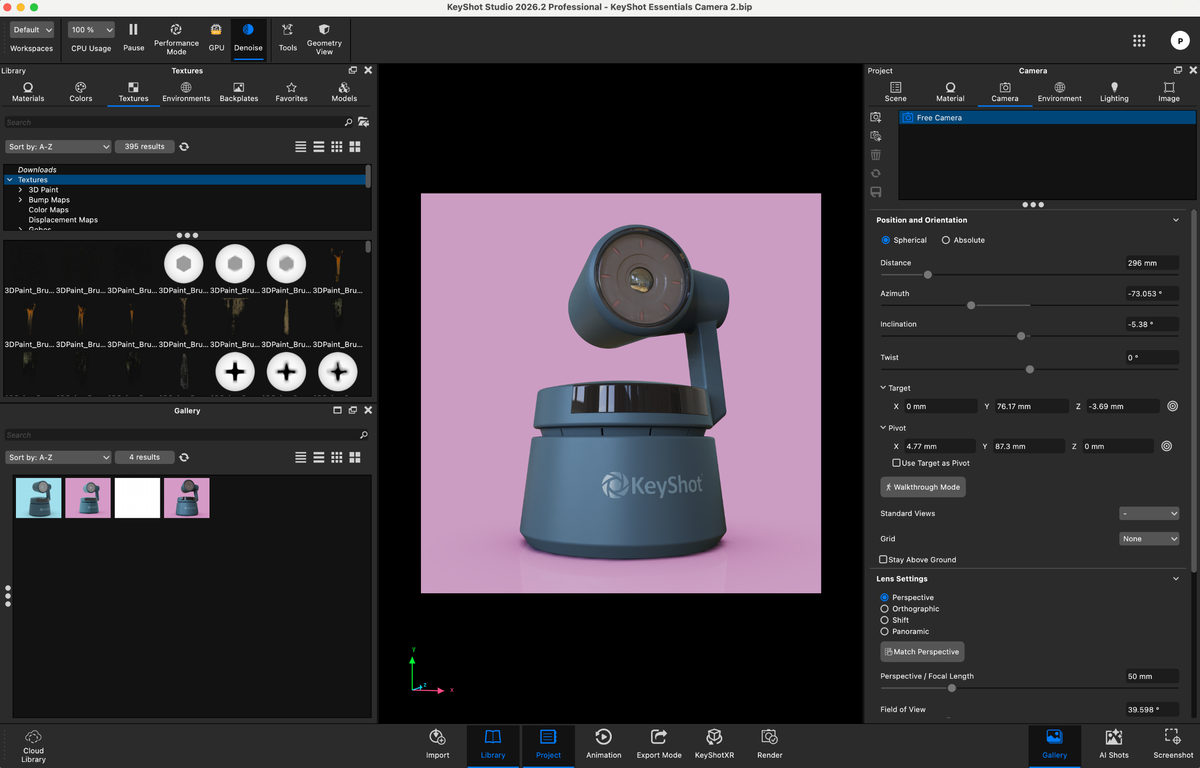
Task: Adjust the Distance slider
Action: 928,274
